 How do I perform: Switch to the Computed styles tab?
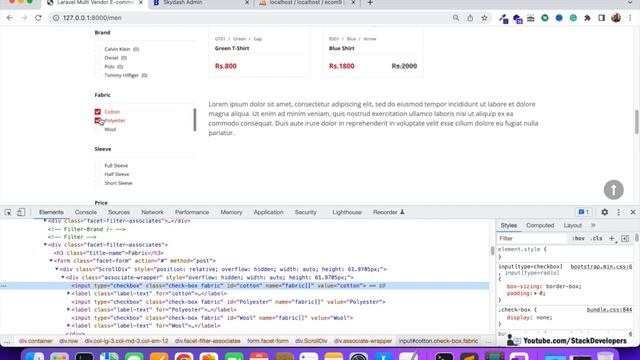tap(540, 225)
